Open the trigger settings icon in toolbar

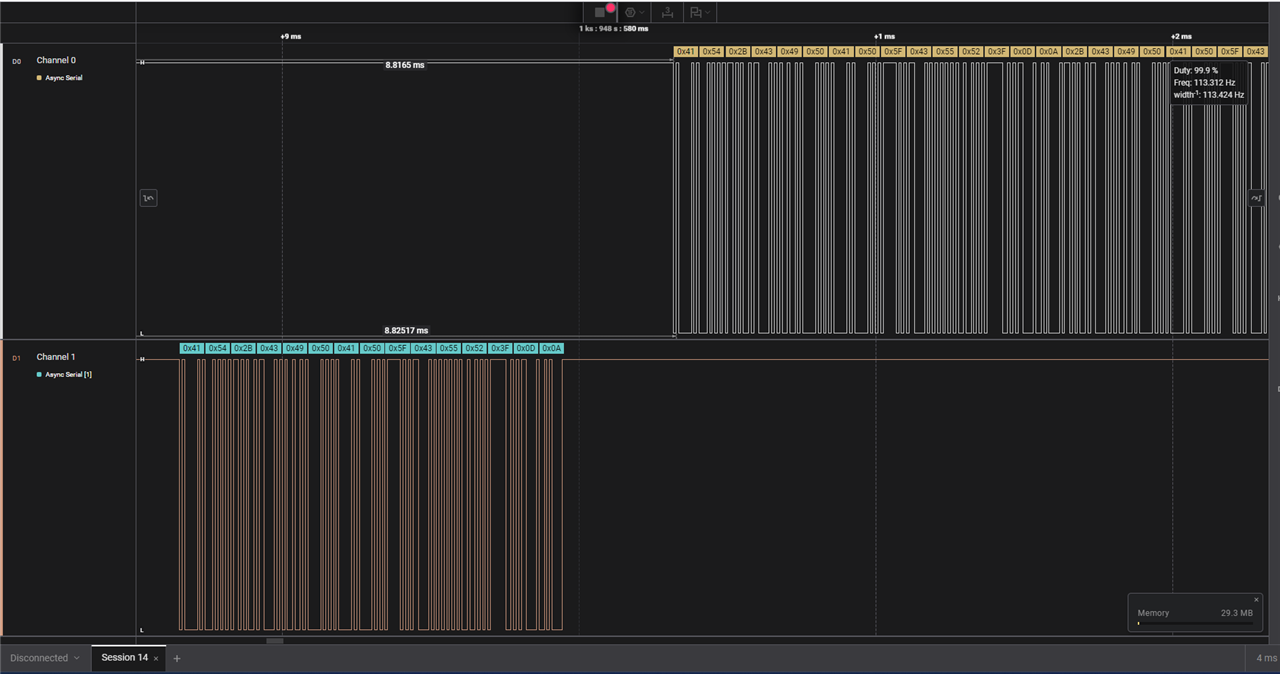point(630,12)
